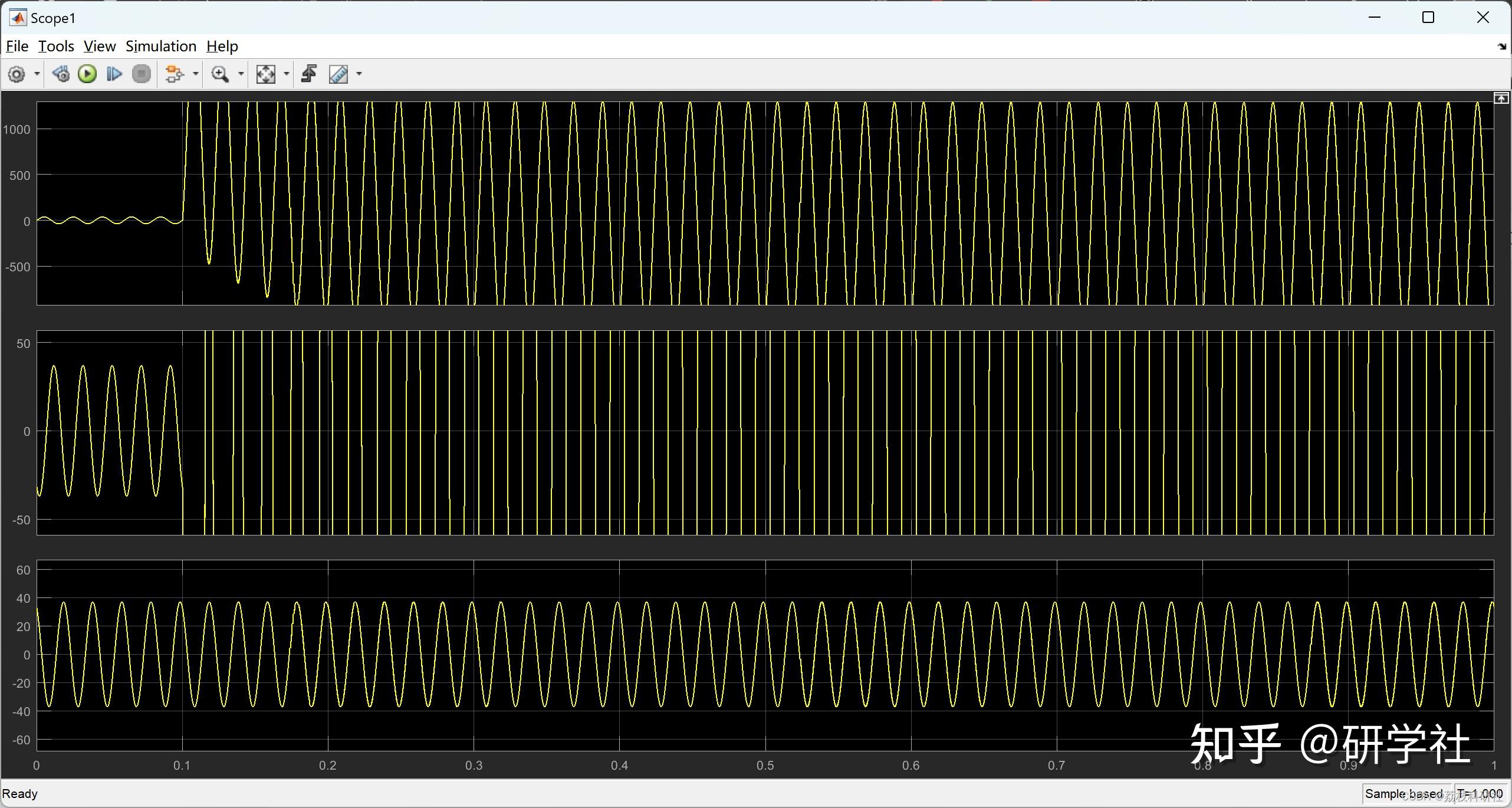Fit all signals to view
Viewport: 1512px width, 808px height.
(x=267, y=74)
